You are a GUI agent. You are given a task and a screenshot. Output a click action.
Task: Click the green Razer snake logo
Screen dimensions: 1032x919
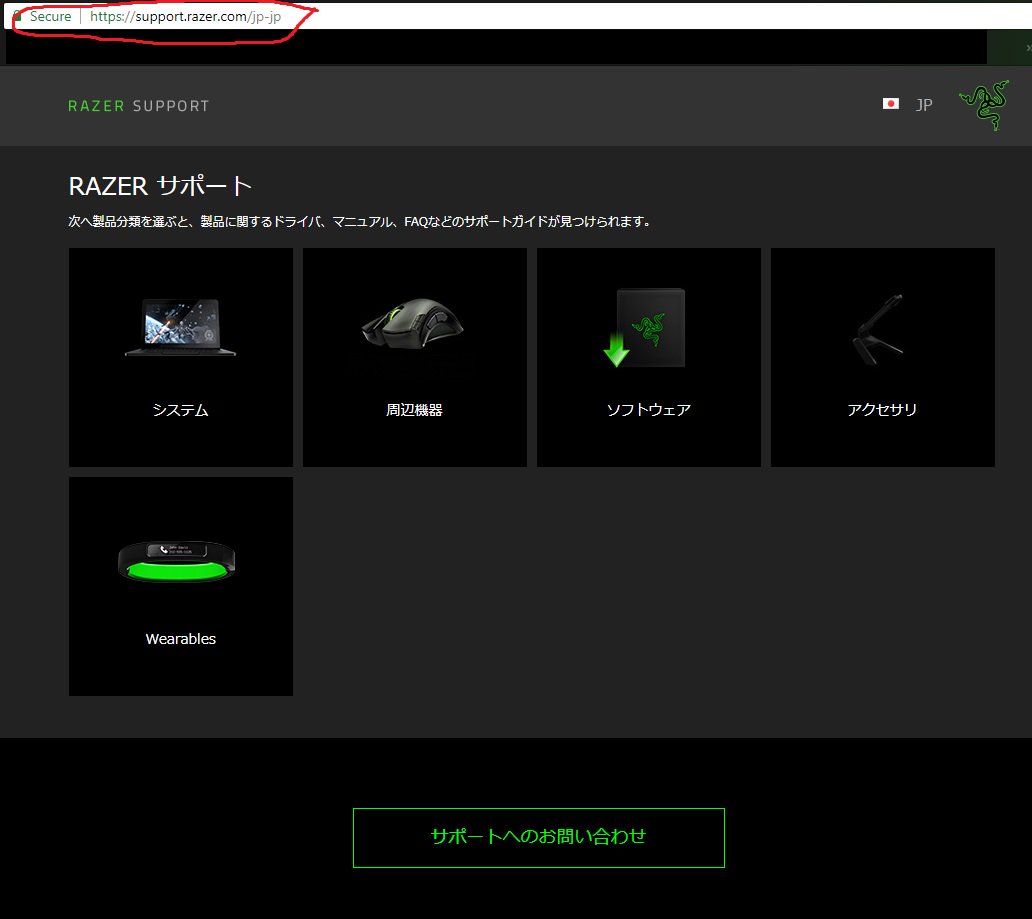(984, 105)
